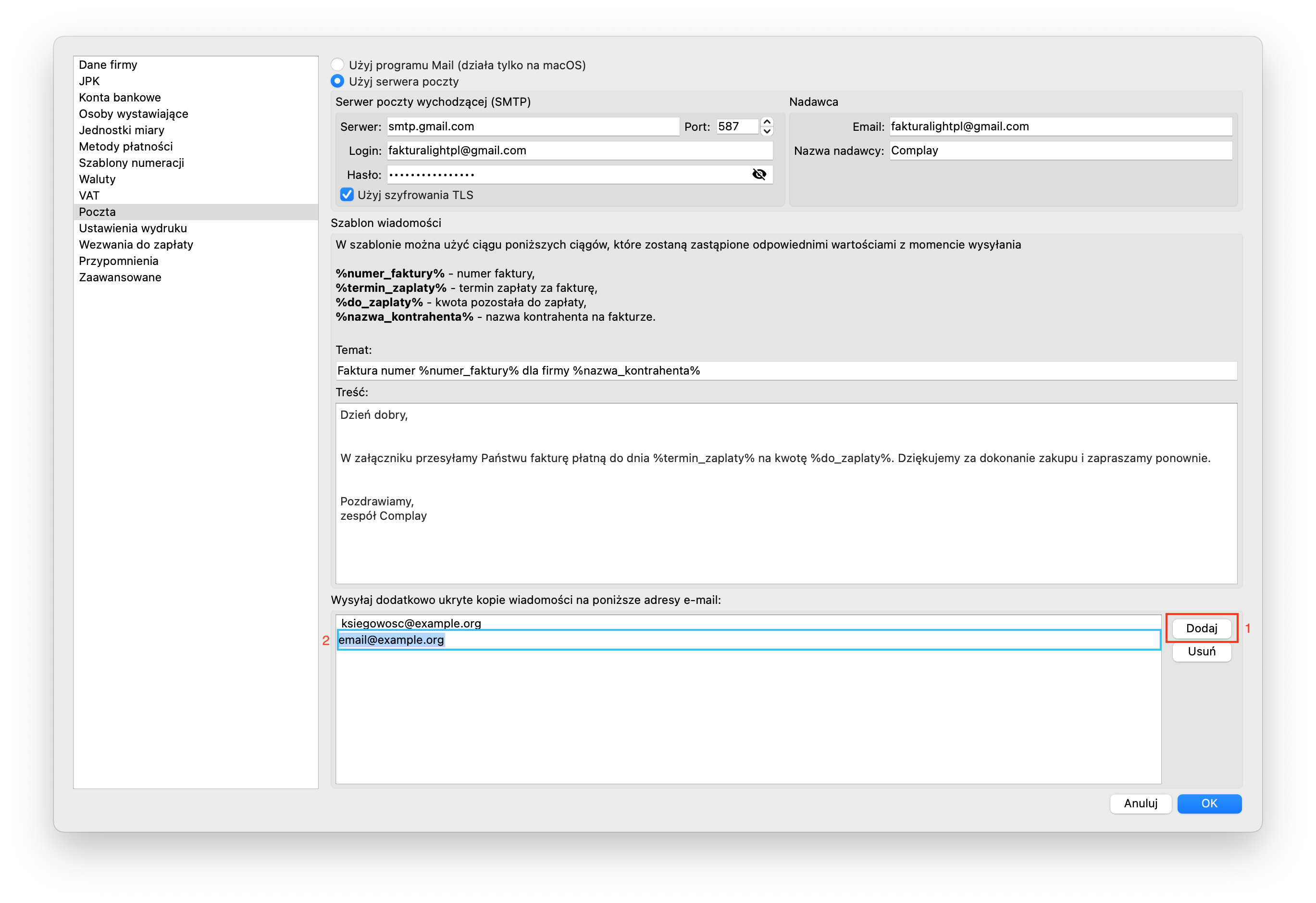This screenshot has height=903, width=1316.
Task: Click the Login input field
Action: 580,150
